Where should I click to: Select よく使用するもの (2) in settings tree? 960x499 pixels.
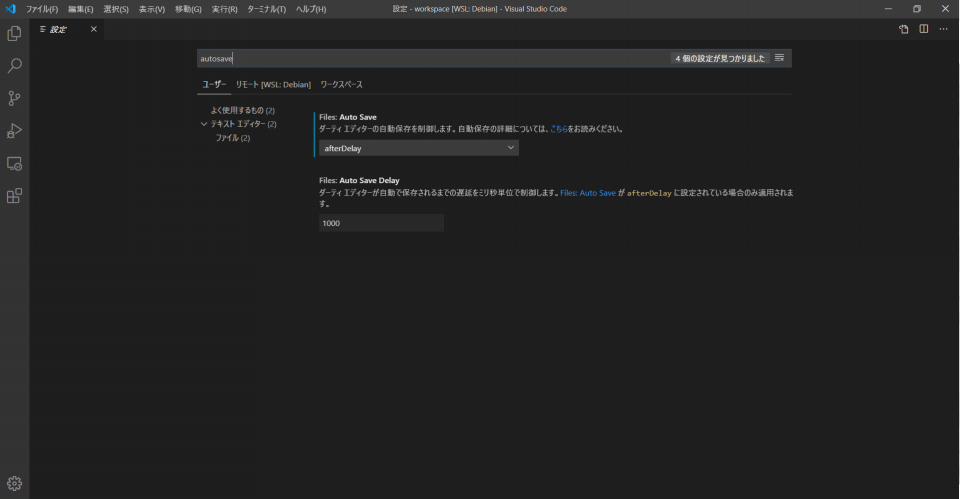tap(242, 110)
